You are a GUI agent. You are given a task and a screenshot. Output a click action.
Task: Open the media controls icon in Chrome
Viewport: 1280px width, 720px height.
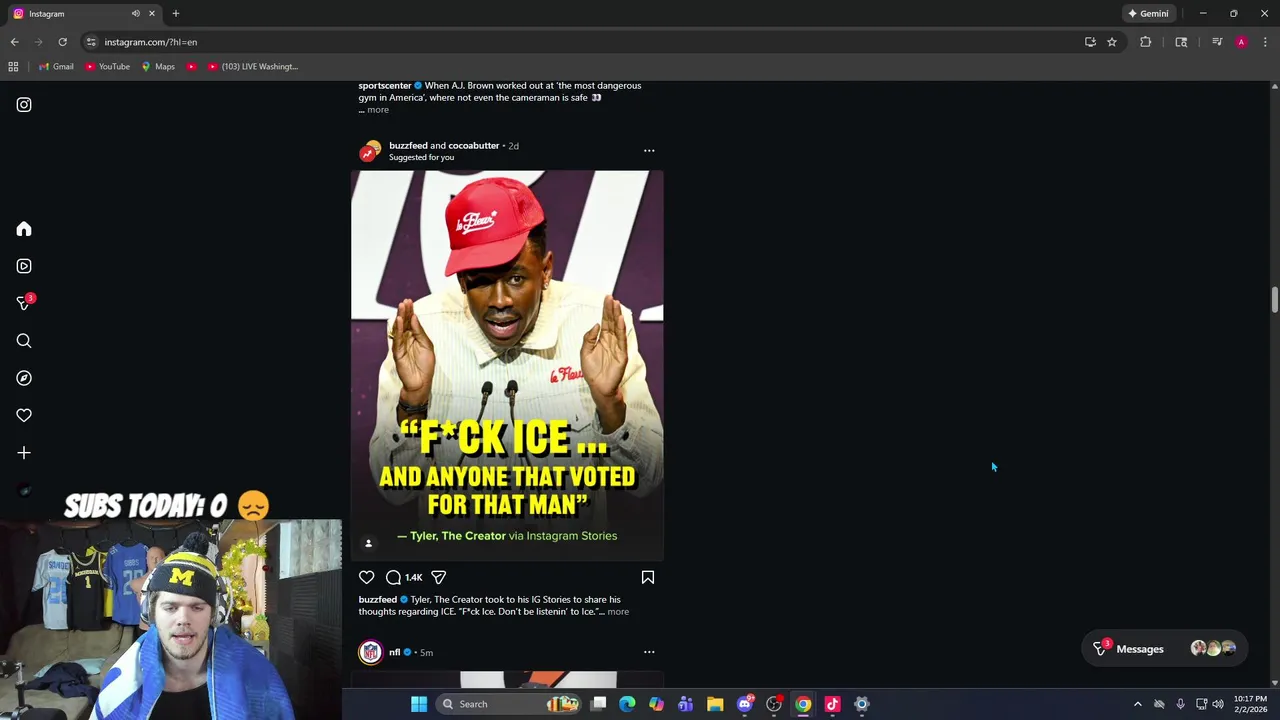1217,42
